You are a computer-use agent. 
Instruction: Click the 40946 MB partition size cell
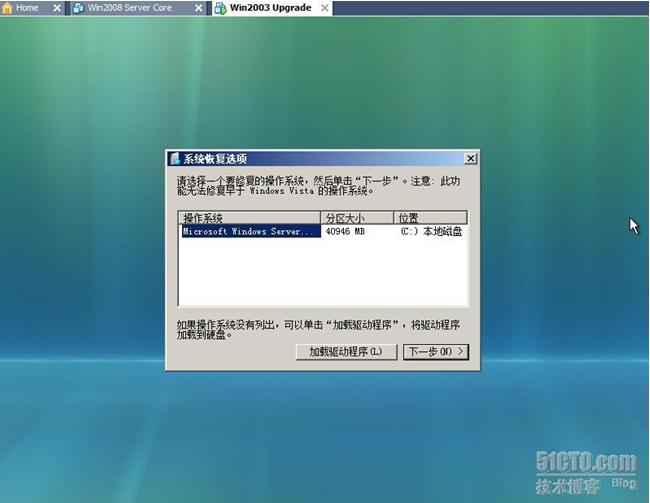347,231
